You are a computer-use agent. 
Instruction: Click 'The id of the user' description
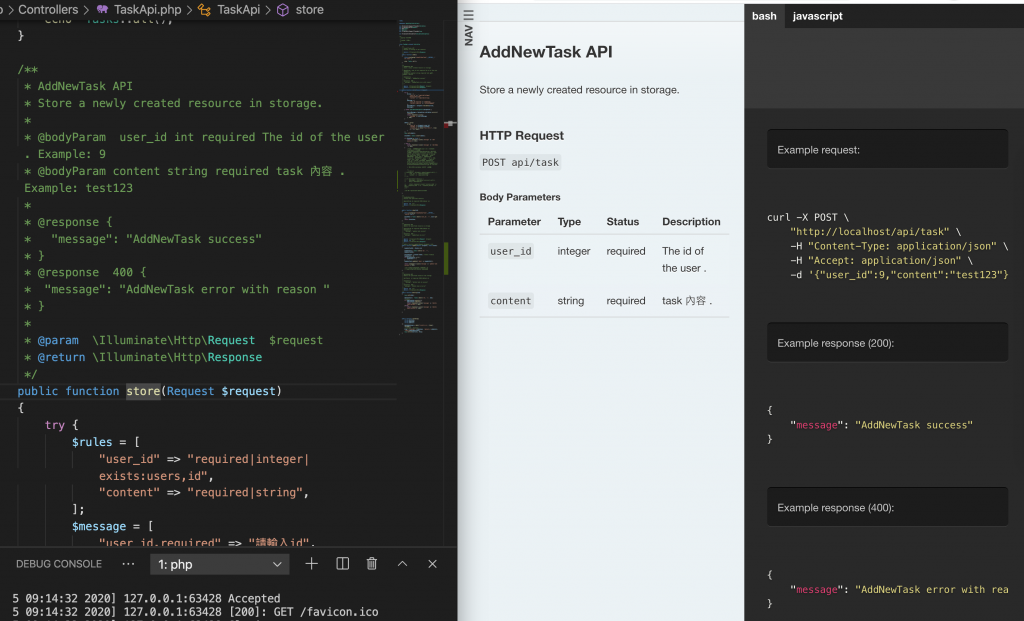coord(684,259)
